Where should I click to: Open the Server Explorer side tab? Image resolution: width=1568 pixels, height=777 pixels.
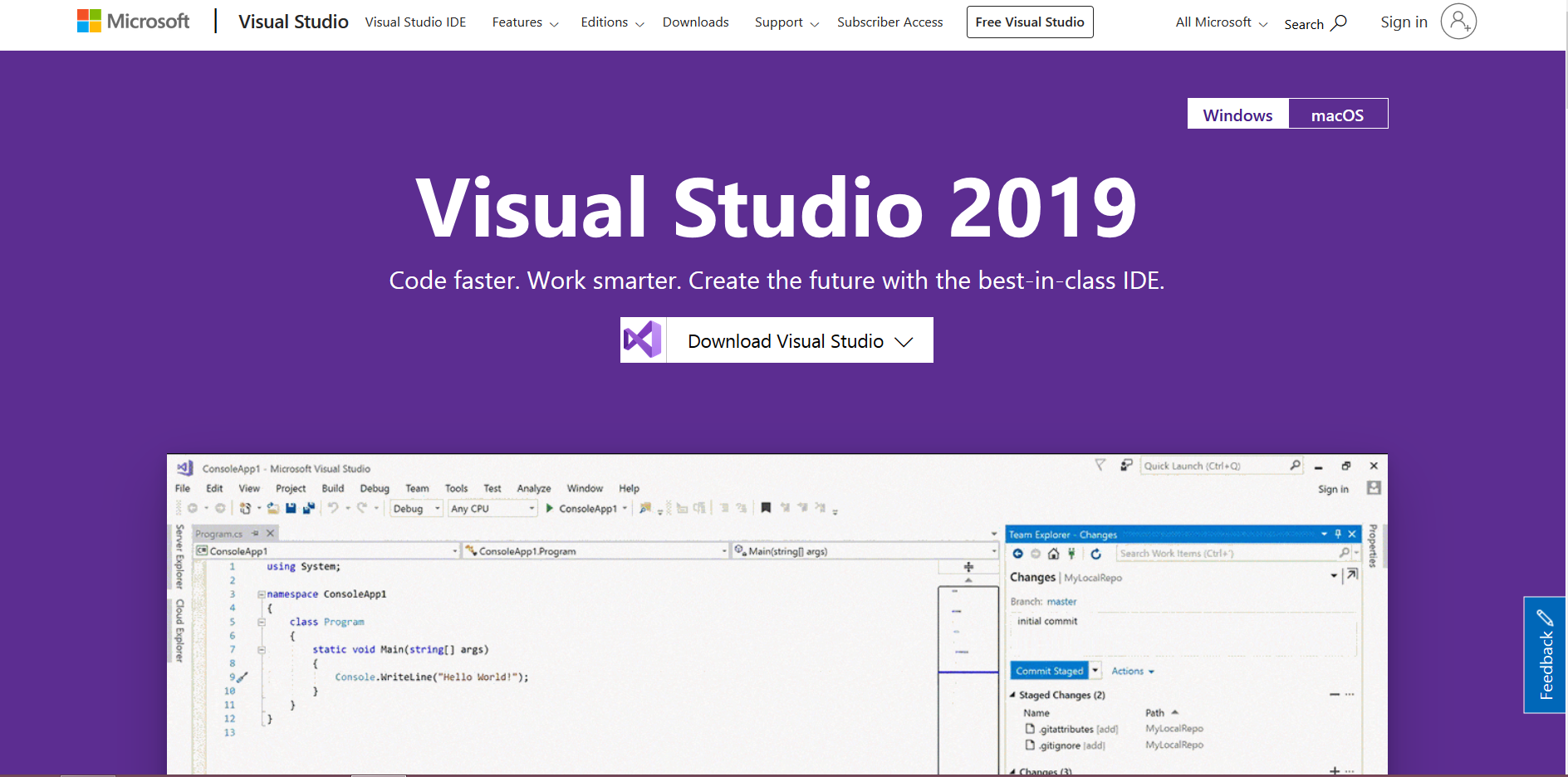tap(179, 556)
